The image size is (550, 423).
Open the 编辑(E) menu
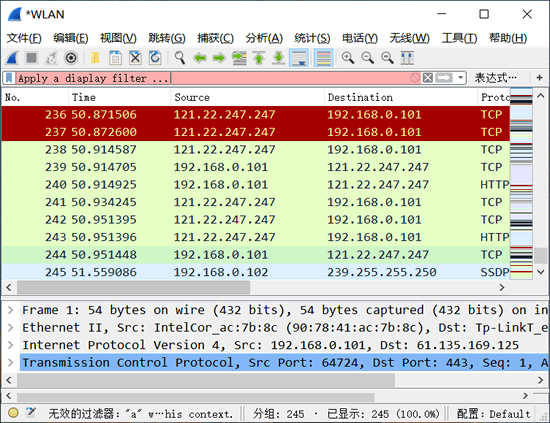click(71, 38)
